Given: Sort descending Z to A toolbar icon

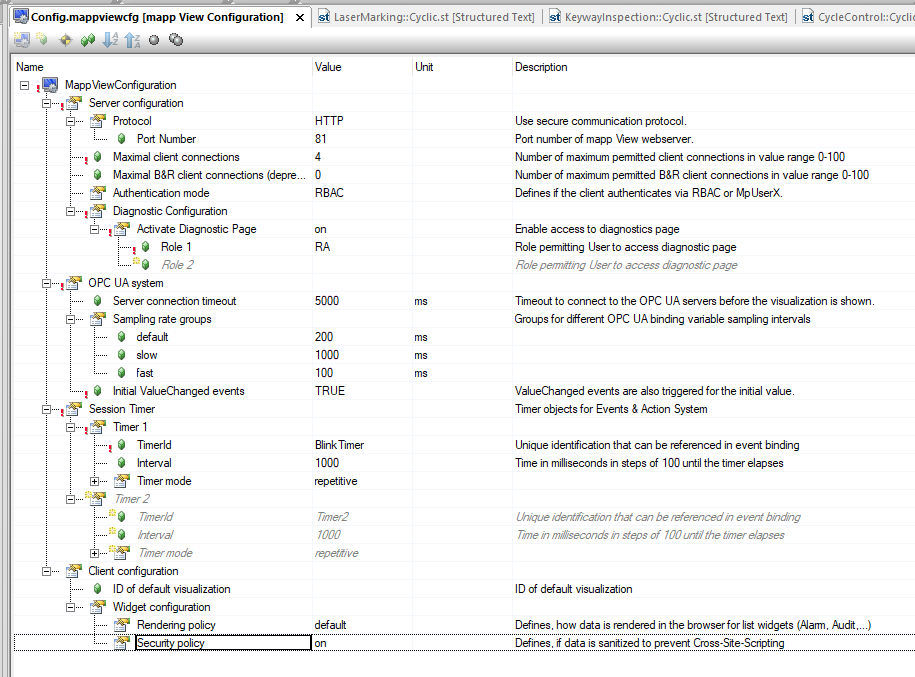Looking at the screenshot, I should tap(132, 40).
